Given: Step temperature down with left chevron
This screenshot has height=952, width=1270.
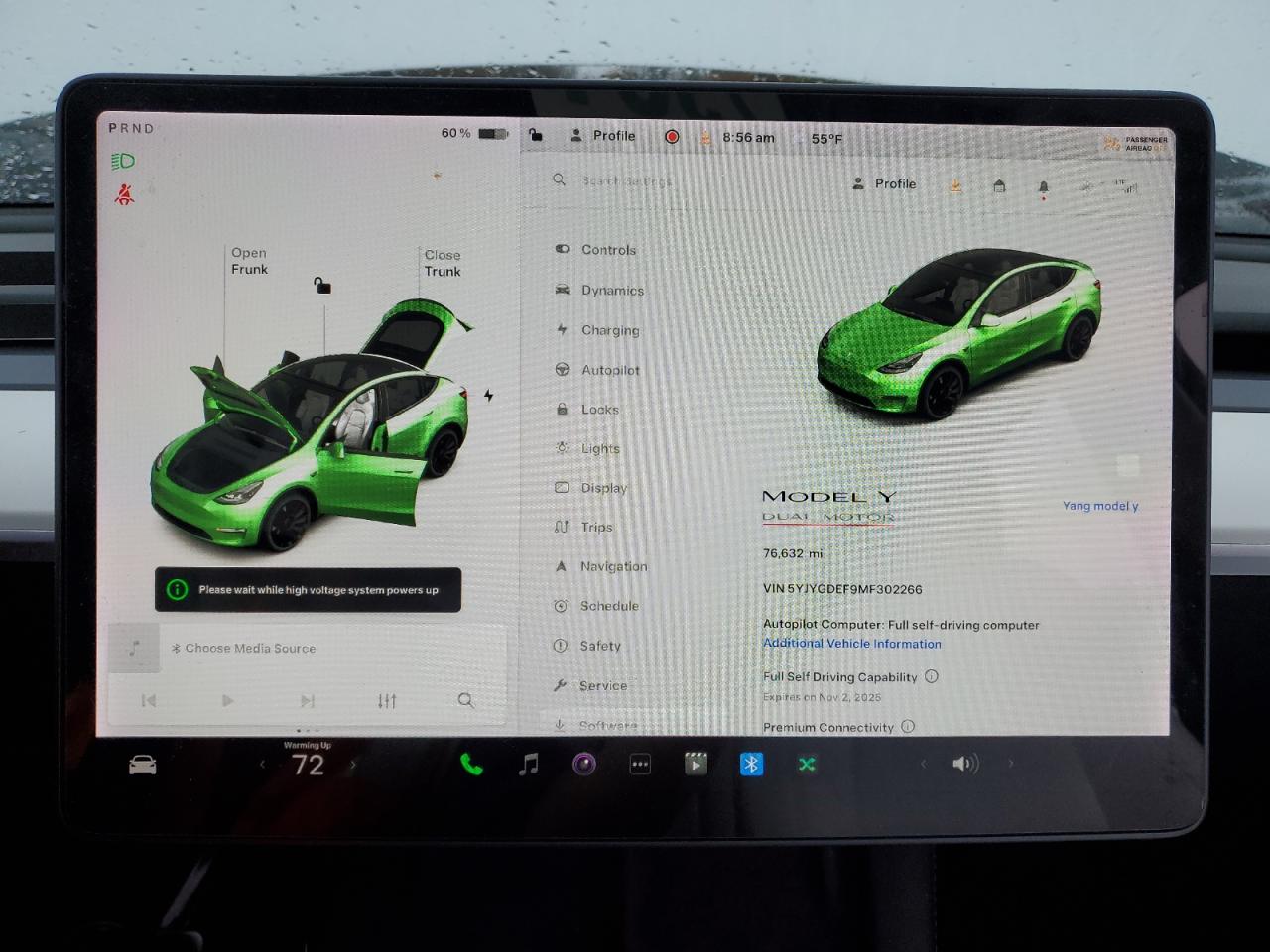Looking at the screenshot, I should [262, 765].
